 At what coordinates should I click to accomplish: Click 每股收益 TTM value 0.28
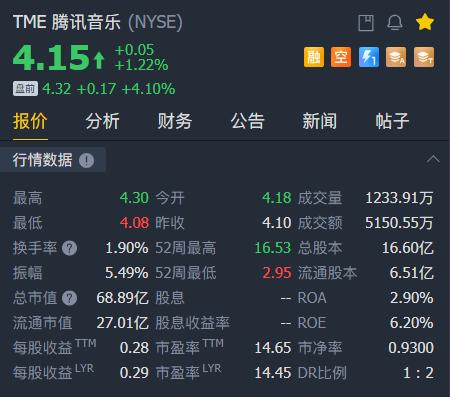[x=134, y=348]
